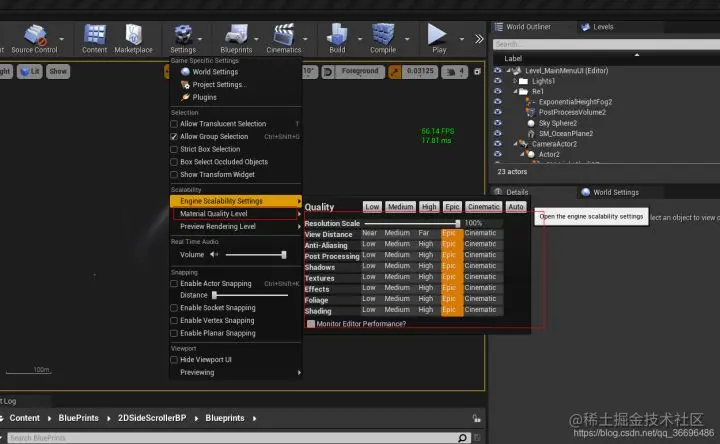
Task: Open Material Quality Level submenu
Action: 236,214
